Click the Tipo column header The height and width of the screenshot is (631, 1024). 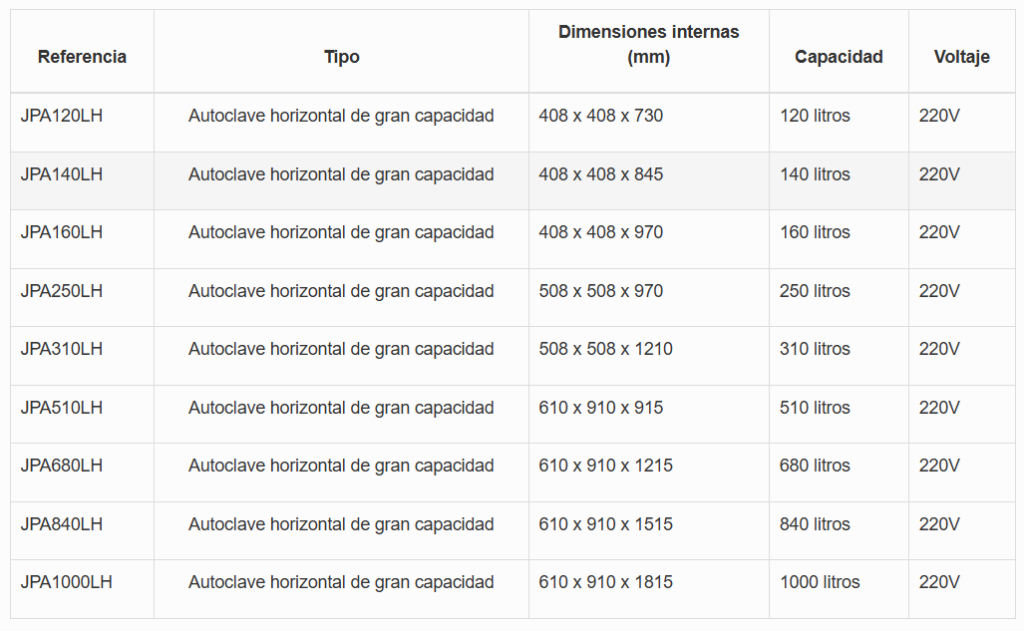click(x=341, y=57)
